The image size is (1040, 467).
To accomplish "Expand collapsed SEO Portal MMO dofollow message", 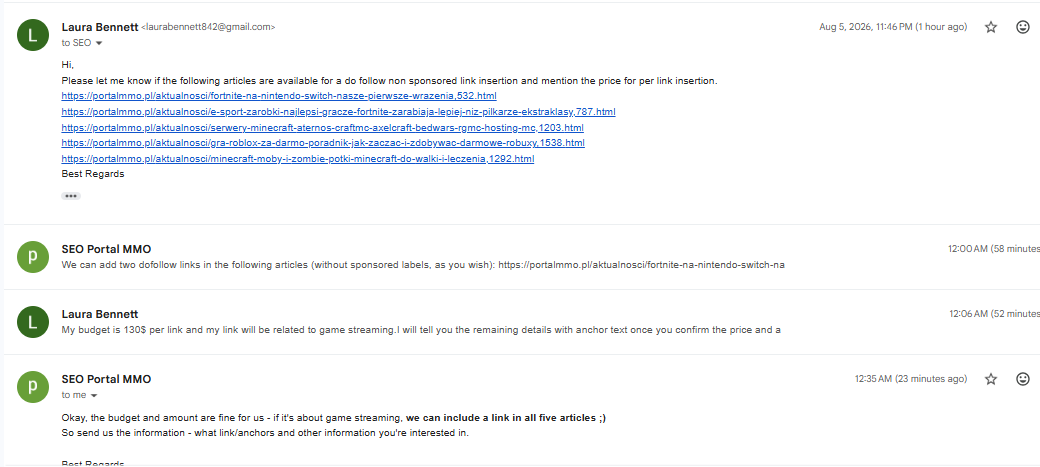I will pos(521,257).
